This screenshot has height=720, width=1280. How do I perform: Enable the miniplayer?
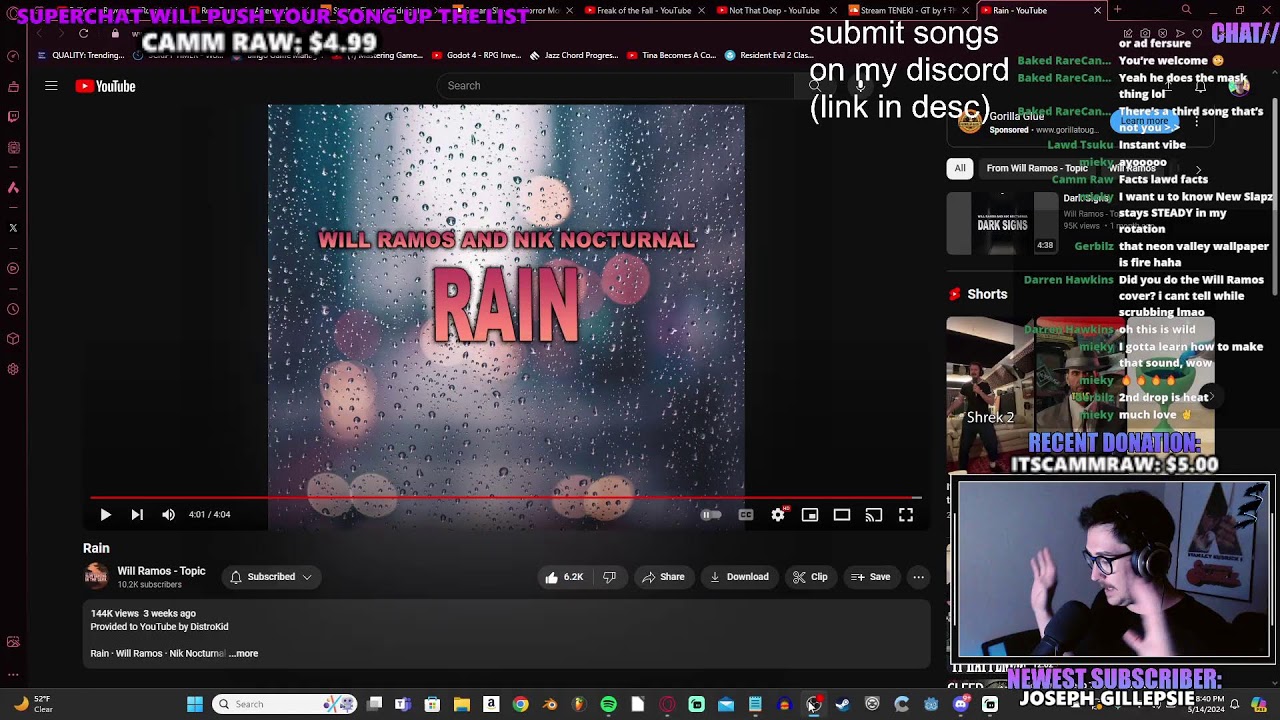click(810, 515)
